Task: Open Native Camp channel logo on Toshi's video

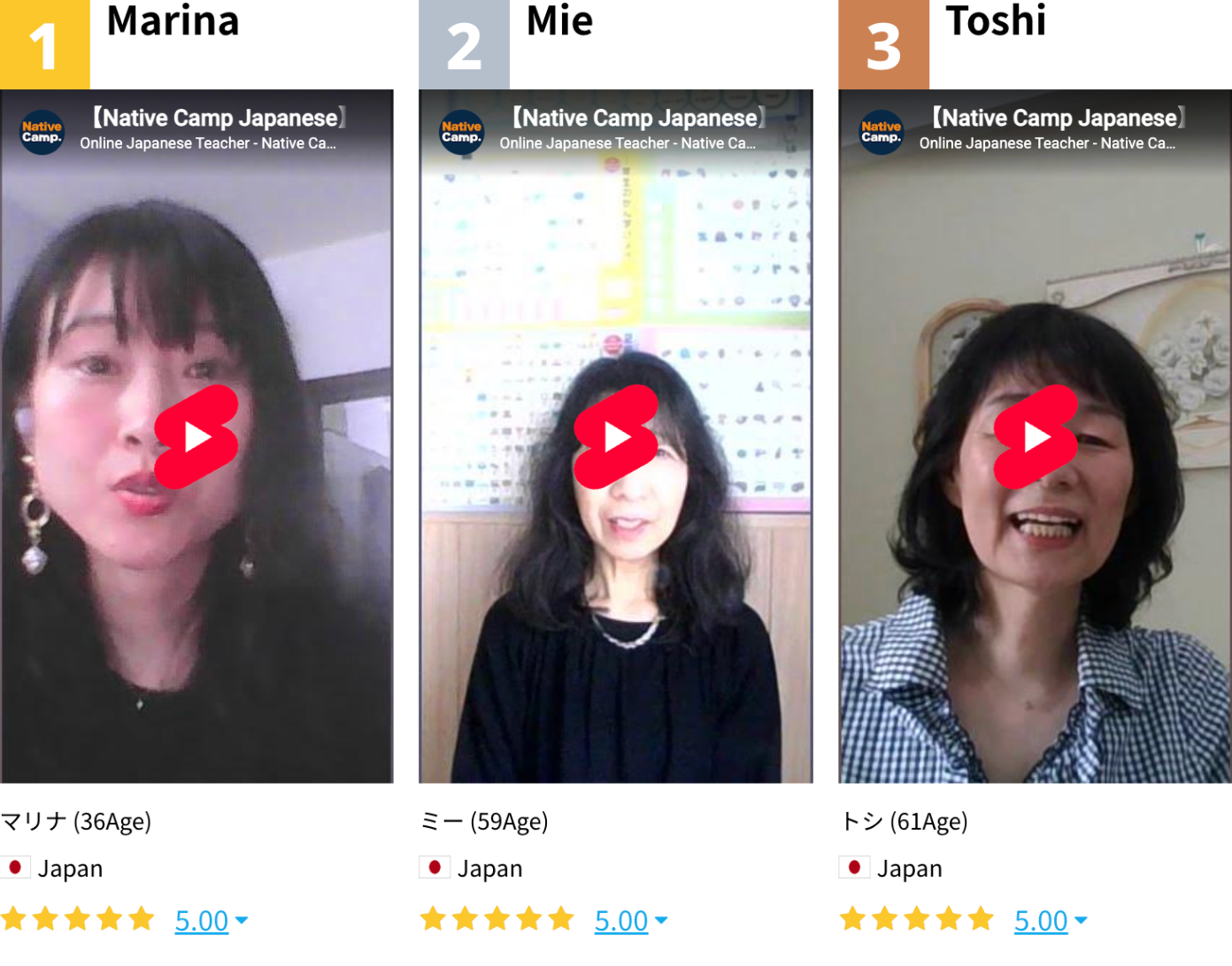Action: pos(882,132)
